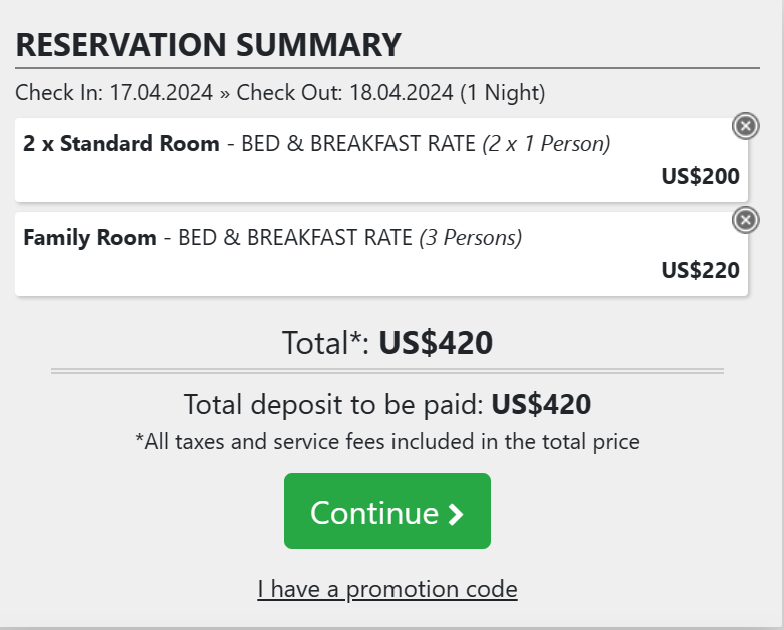Remove the Family Room from the summary
784x630 pixels.
745,220
